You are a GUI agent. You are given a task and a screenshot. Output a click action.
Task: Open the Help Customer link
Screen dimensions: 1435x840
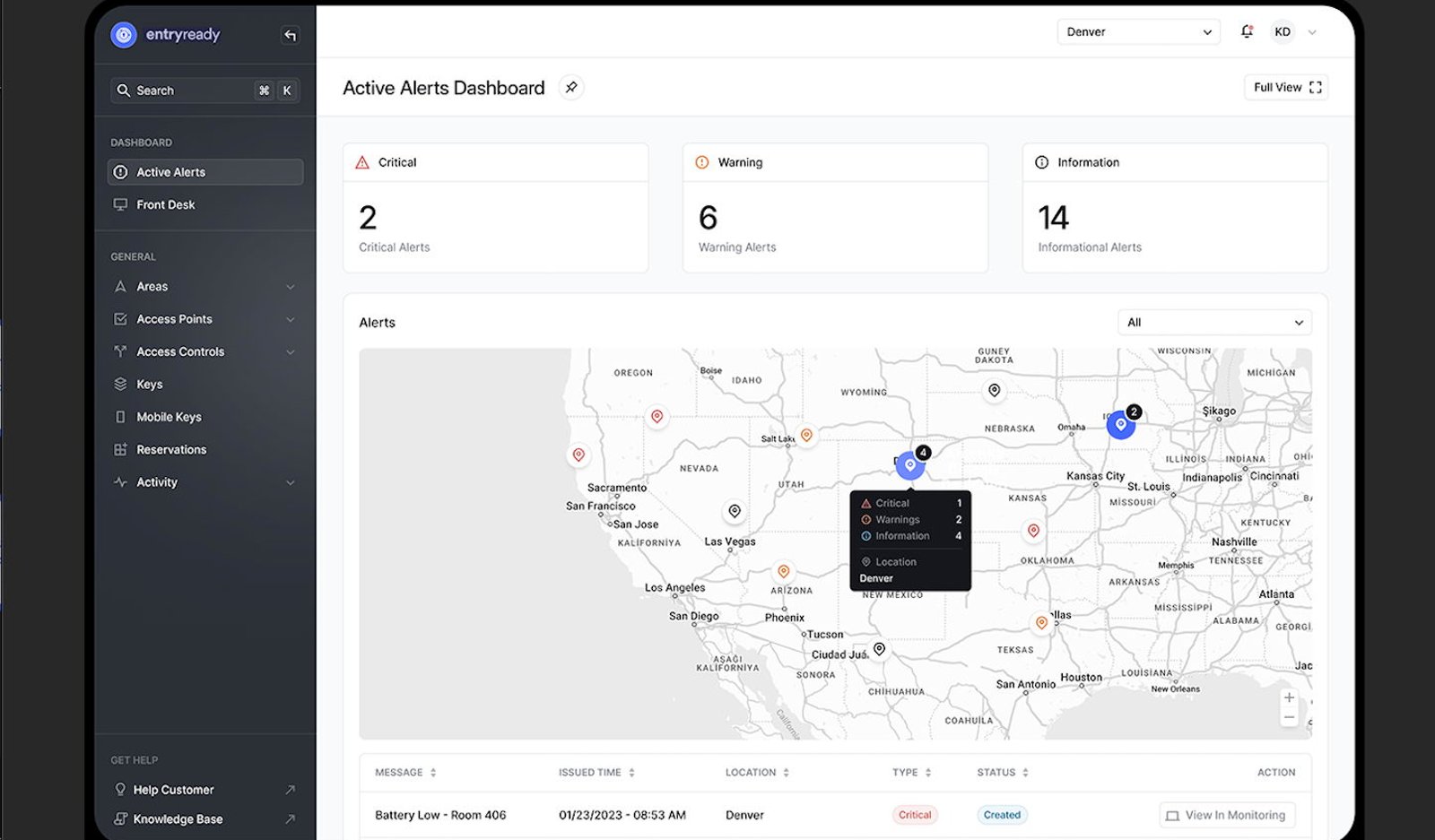[x=173, y=790]
